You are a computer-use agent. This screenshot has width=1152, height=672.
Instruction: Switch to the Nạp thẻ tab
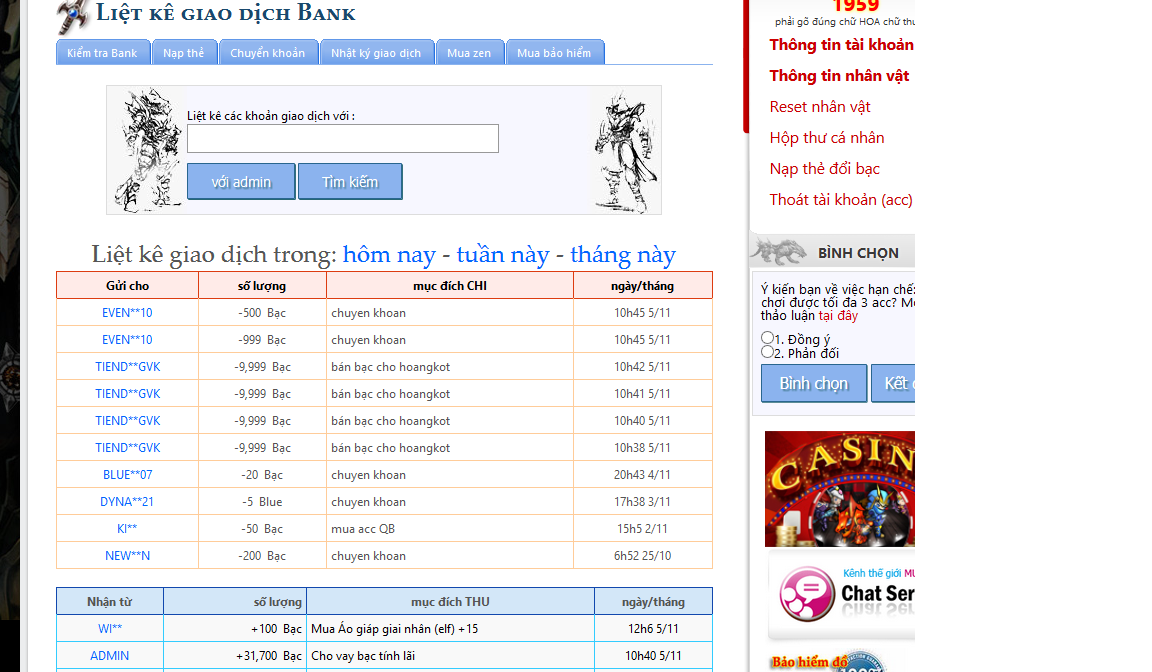(x=184, y=53)
